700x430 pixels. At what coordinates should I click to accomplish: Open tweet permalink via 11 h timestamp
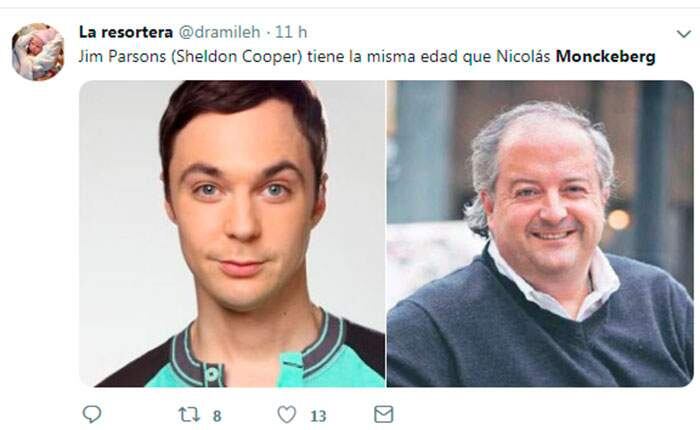pyautogui.click(x=291, y=32)
